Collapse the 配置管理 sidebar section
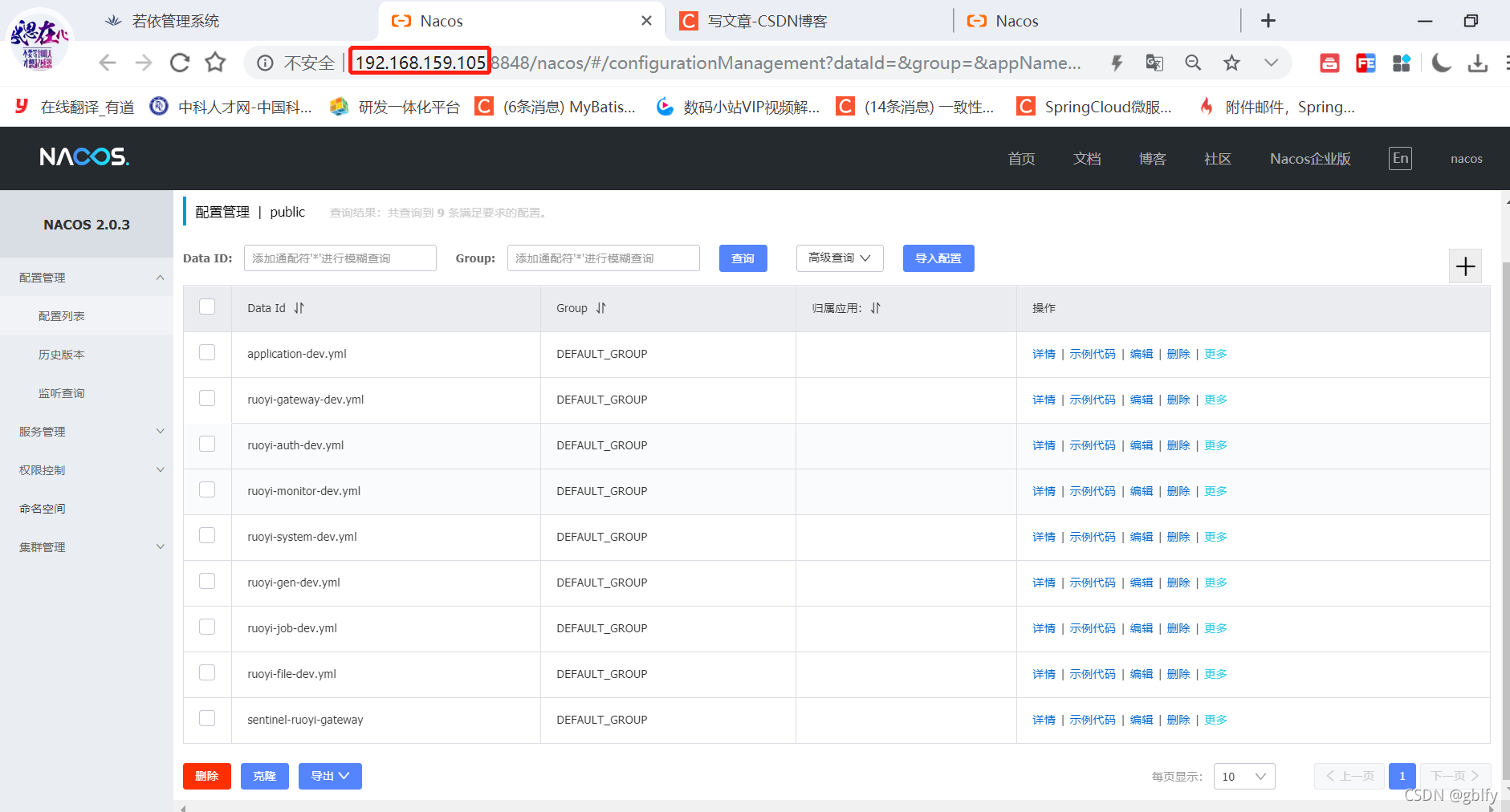The width and height of the screenshot is (1510, 812). pos(87,278)
